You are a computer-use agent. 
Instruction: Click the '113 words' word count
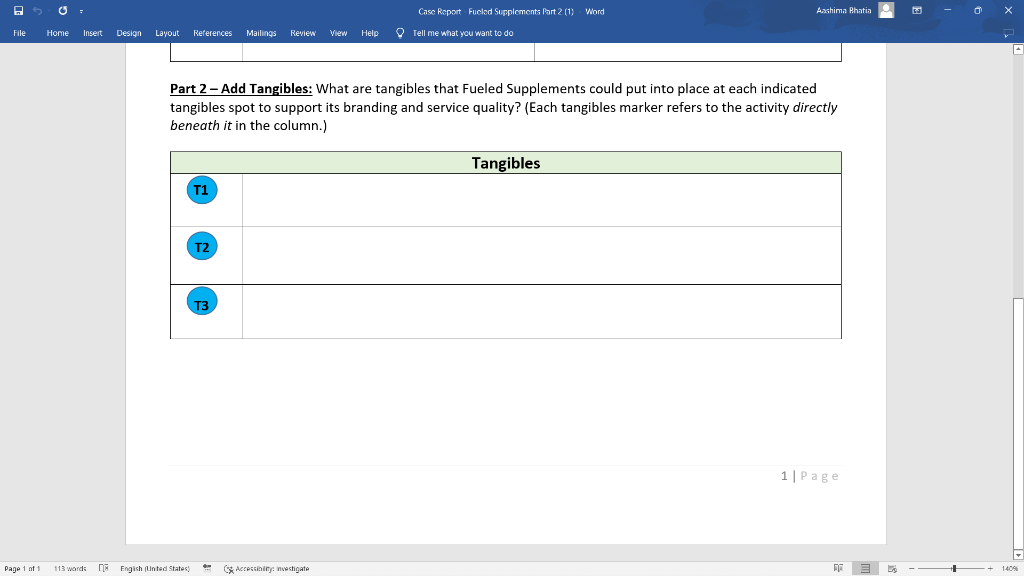(x=70, y=569)
